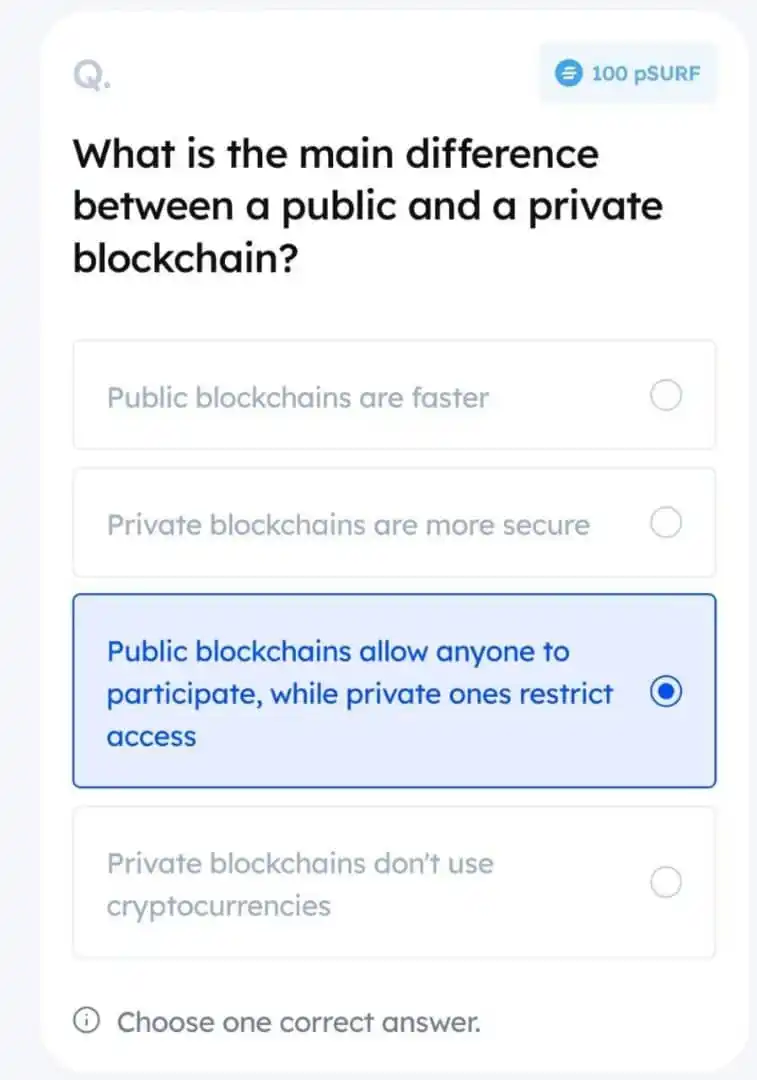
Task: Tap "Private blockchains don't use" answer line
Action: (x=300, y=863)
